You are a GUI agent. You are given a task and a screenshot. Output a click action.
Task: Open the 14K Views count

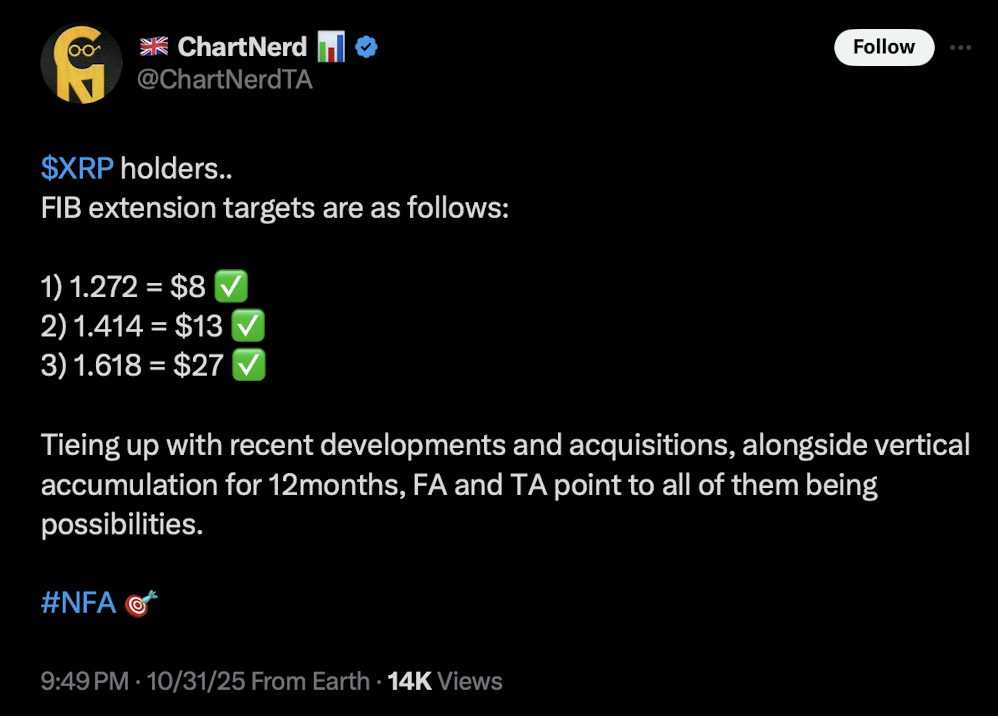coord(444,681)
